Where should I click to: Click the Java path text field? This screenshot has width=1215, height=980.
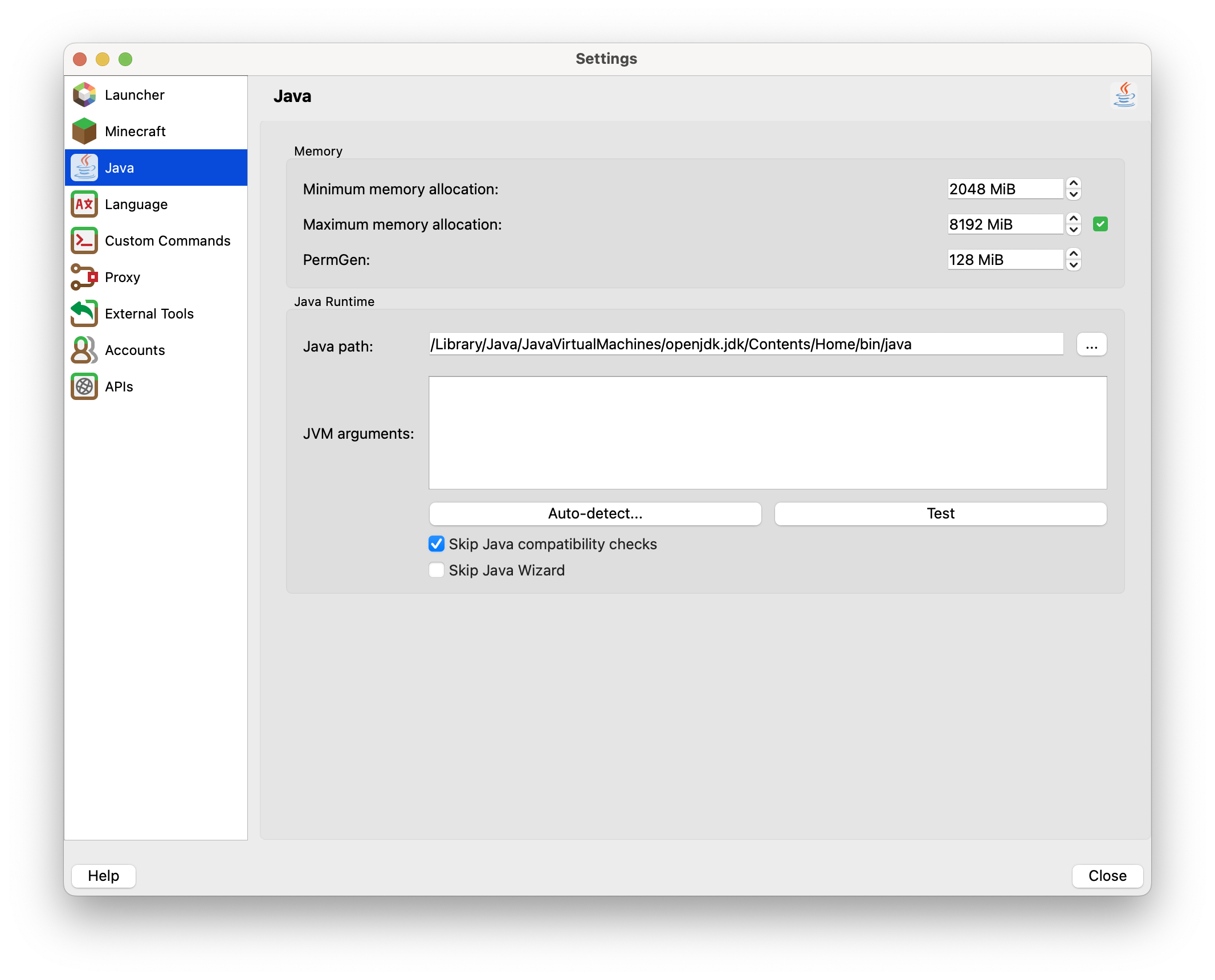pos(746,344)
